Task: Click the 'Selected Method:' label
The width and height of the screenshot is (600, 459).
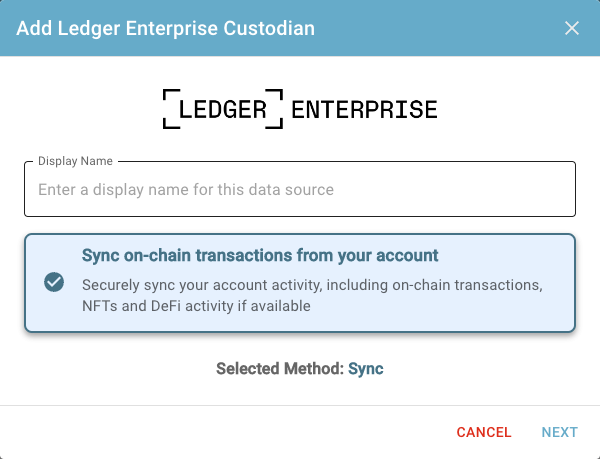Action: (280, 369)
